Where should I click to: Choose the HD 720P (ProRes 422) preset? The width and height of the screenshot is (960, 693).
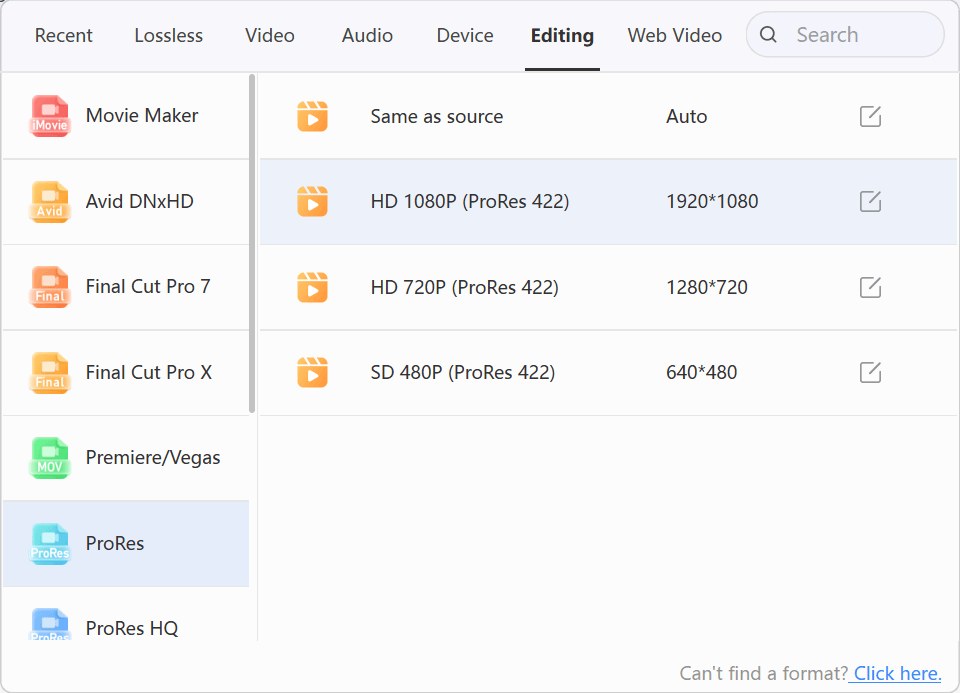point(608,287)
